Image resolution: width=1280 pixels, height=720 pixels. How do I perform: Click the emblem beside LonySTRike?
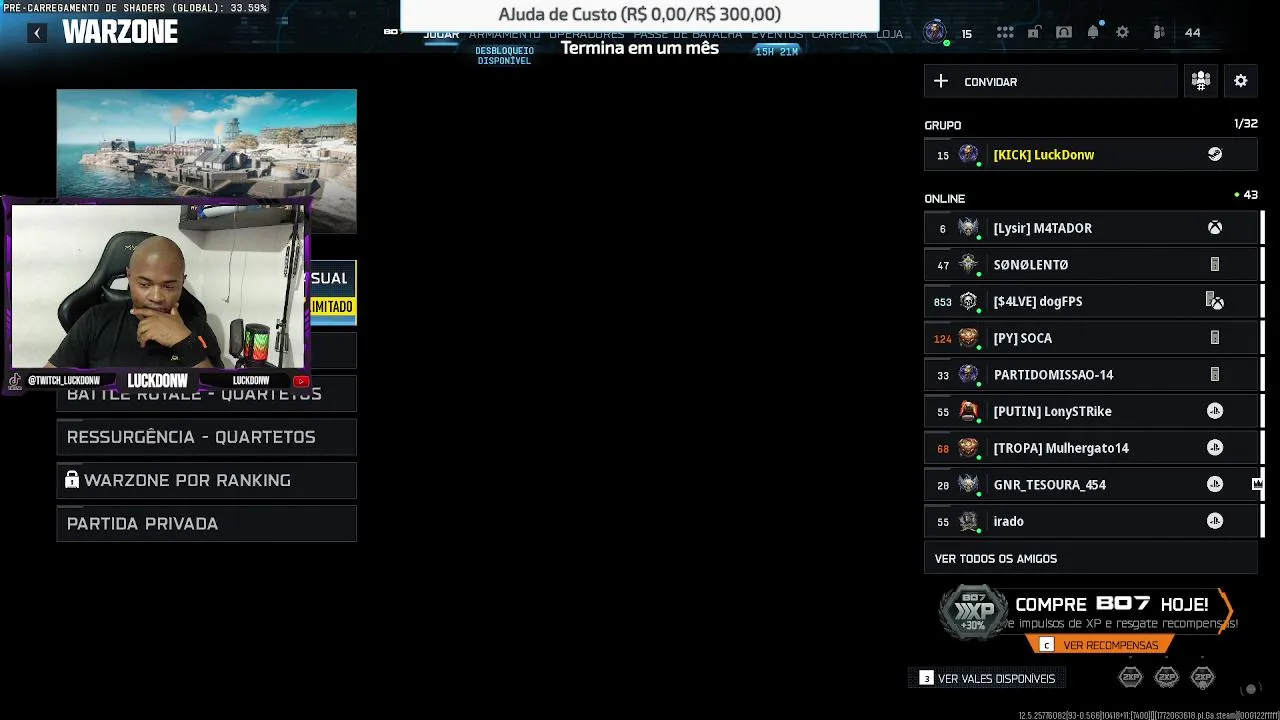tap(968, 411)
